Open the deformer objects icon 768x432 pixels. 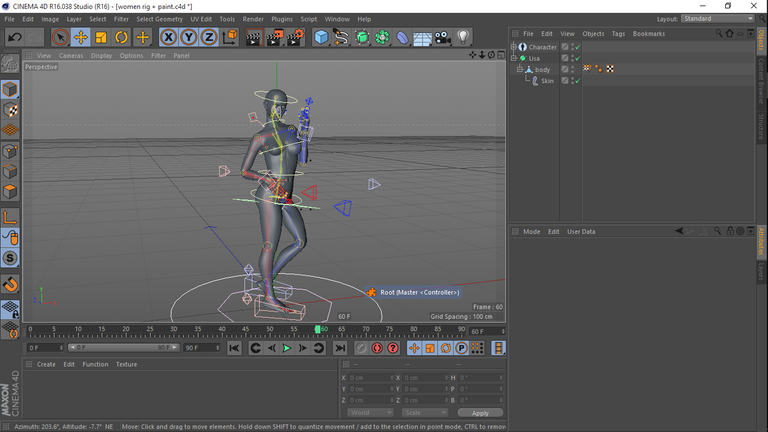402,37
